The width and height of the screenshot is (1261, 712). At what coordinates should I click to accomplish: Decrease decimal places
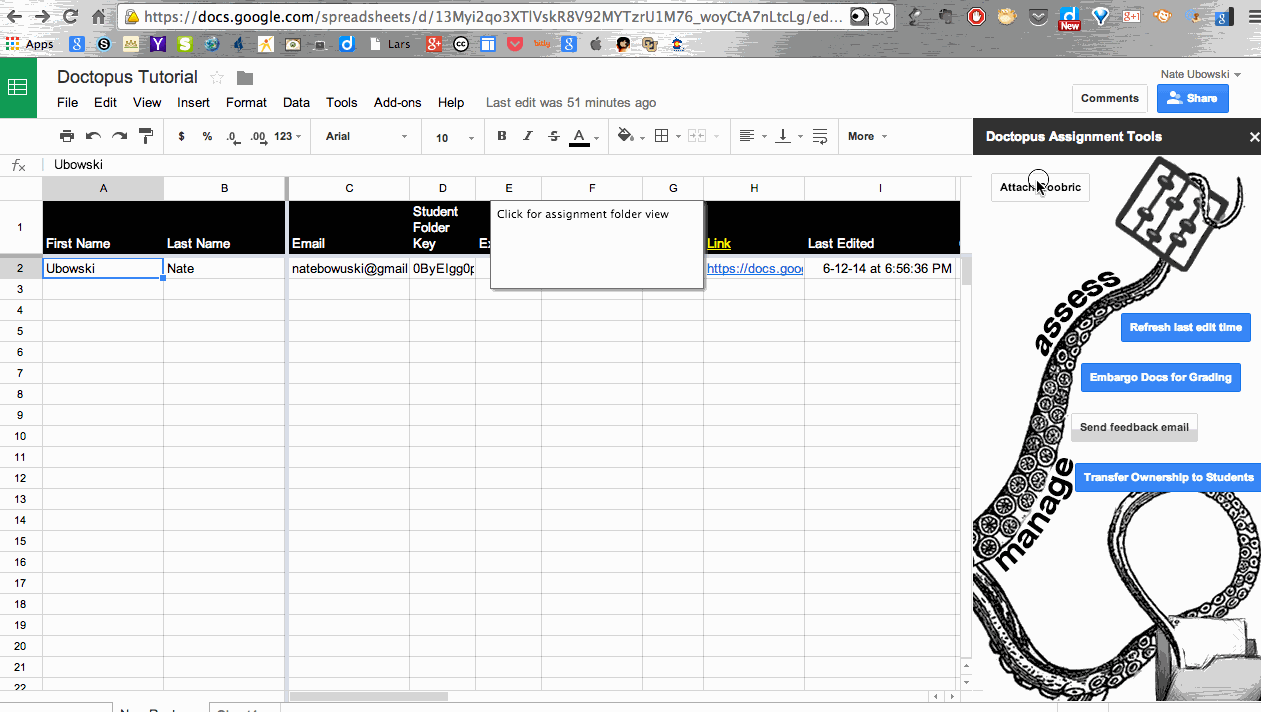point(232,136)
